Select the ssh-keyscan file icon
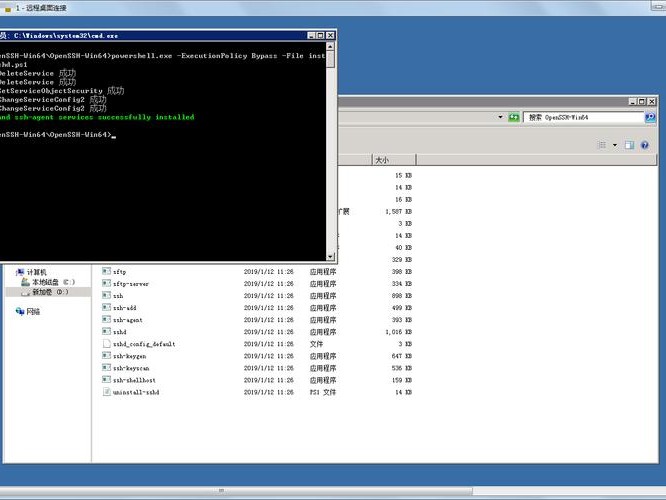This screenshot has width=666, height=500. click(x=106, y=367)
